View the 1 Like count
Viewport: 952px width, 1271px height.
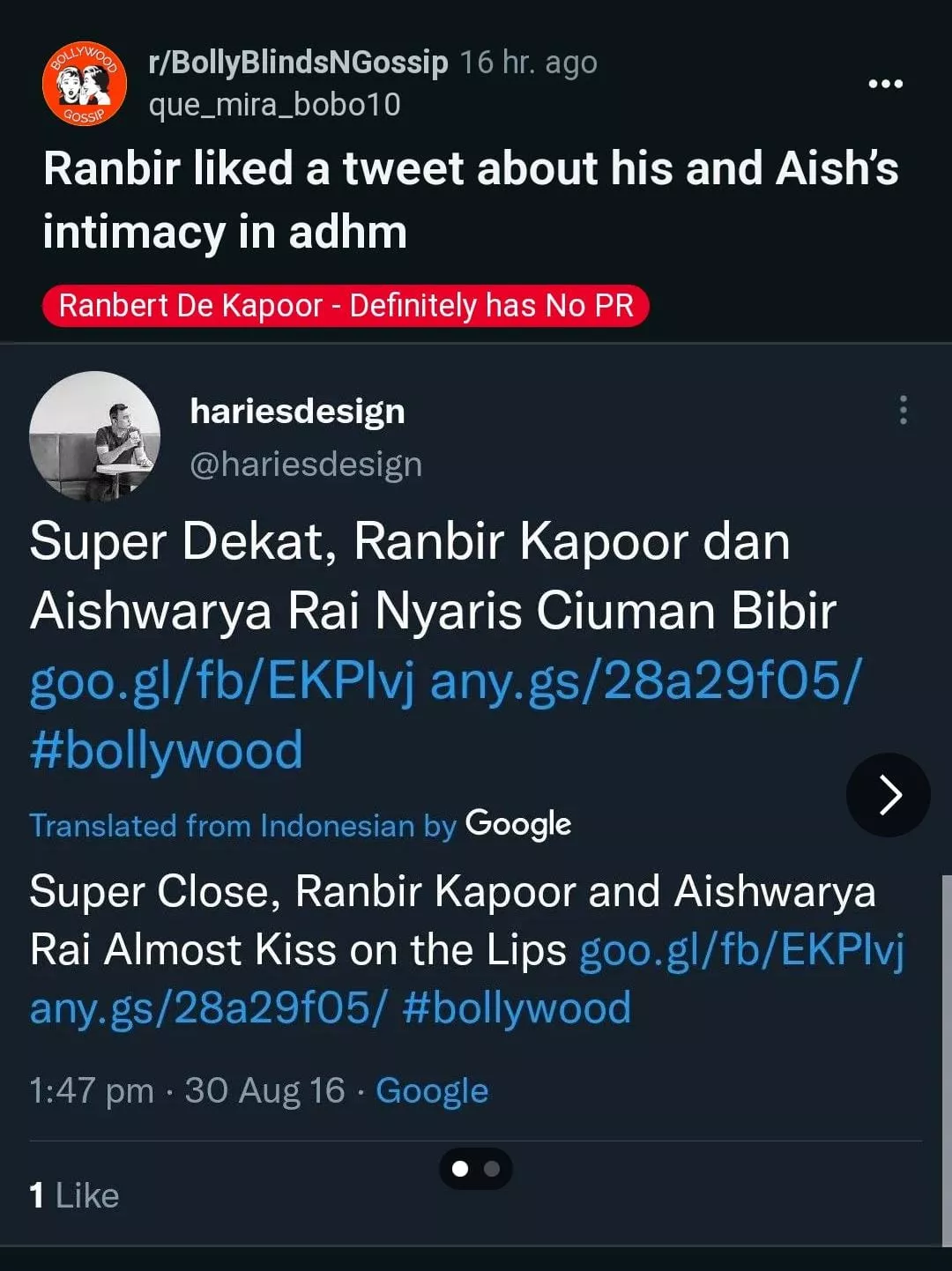[74, 1195]
